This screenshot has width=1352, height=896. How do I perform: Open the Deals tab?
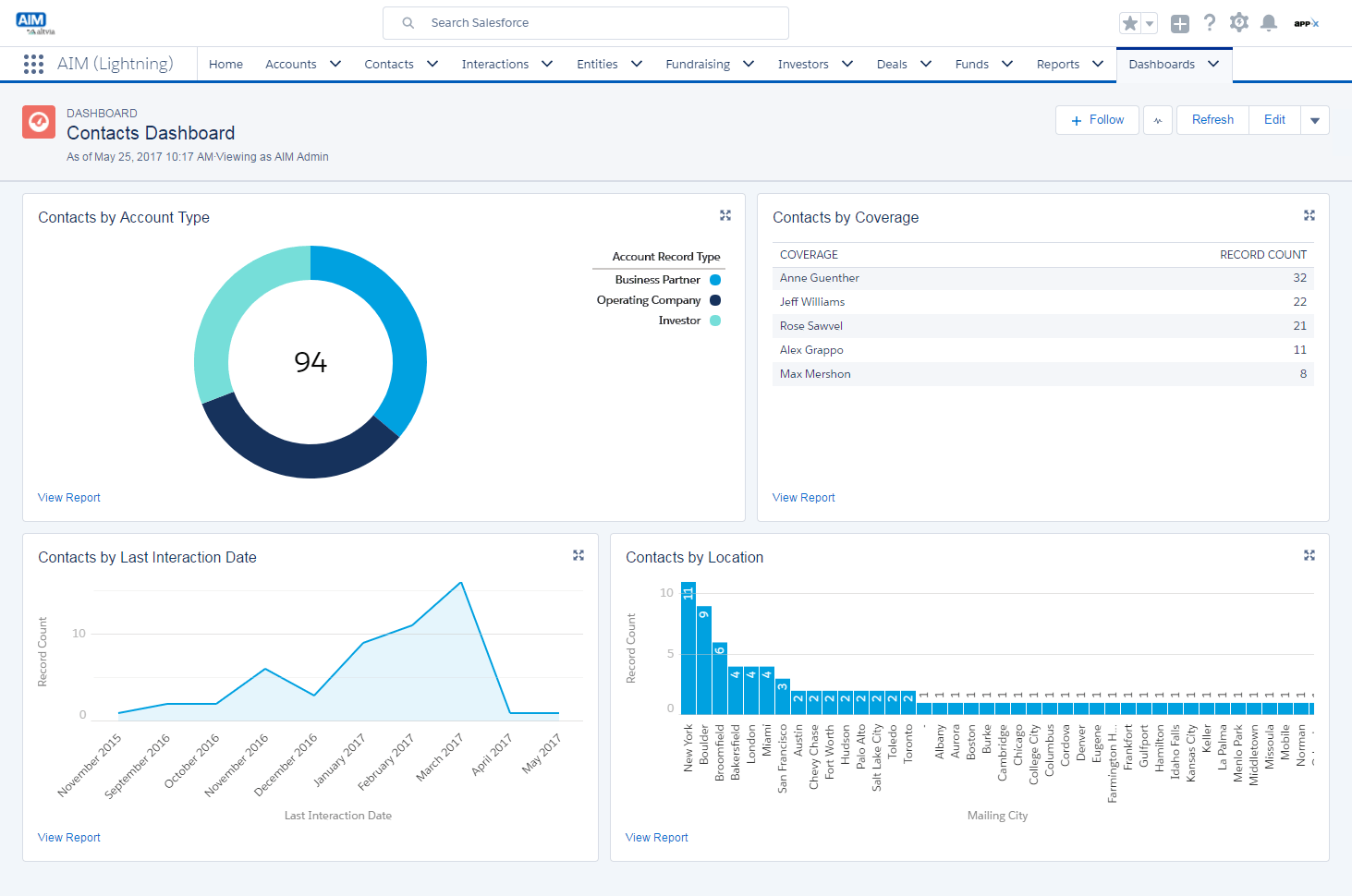click(892, 64)
